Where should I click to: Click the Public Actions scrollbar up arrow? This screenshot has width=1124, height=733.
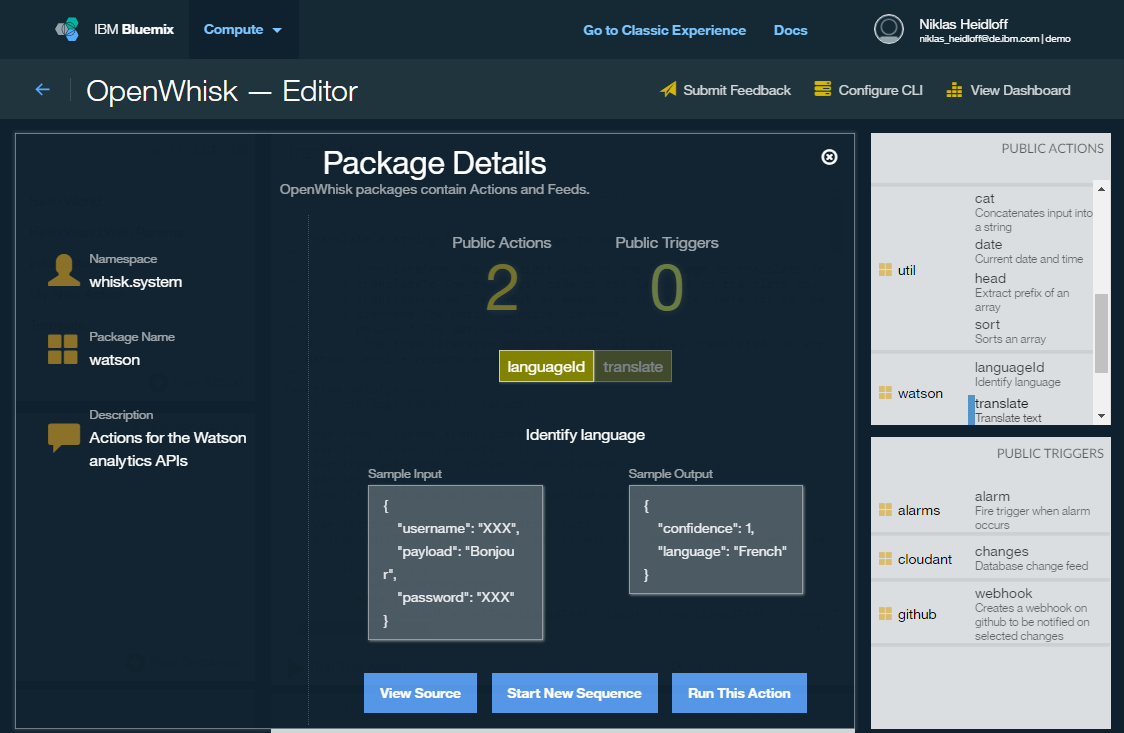(x=1101, y=188)
